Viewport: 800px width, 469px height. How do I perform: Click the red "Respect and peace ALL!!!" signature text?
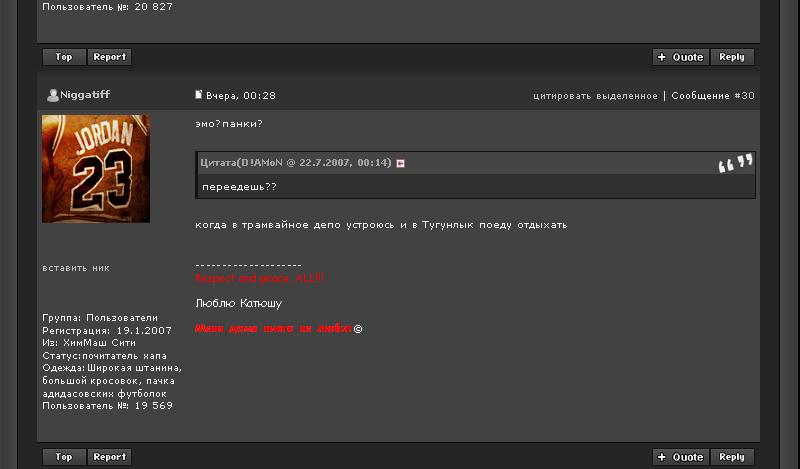point(260,278)
